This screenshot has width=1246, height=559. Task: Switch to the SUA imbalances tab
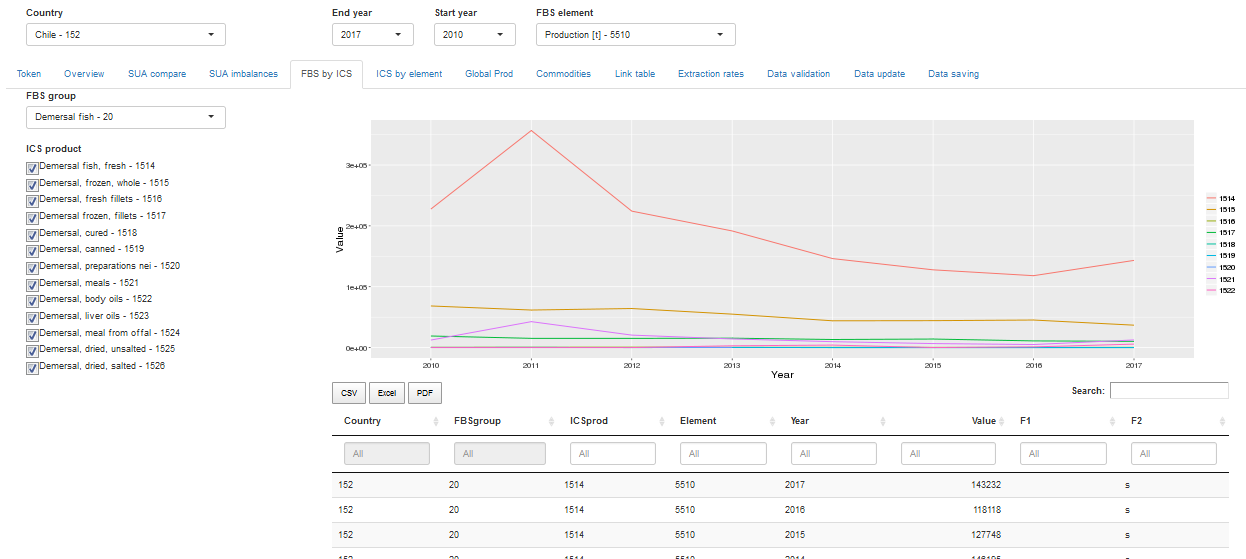coord(243,74)
